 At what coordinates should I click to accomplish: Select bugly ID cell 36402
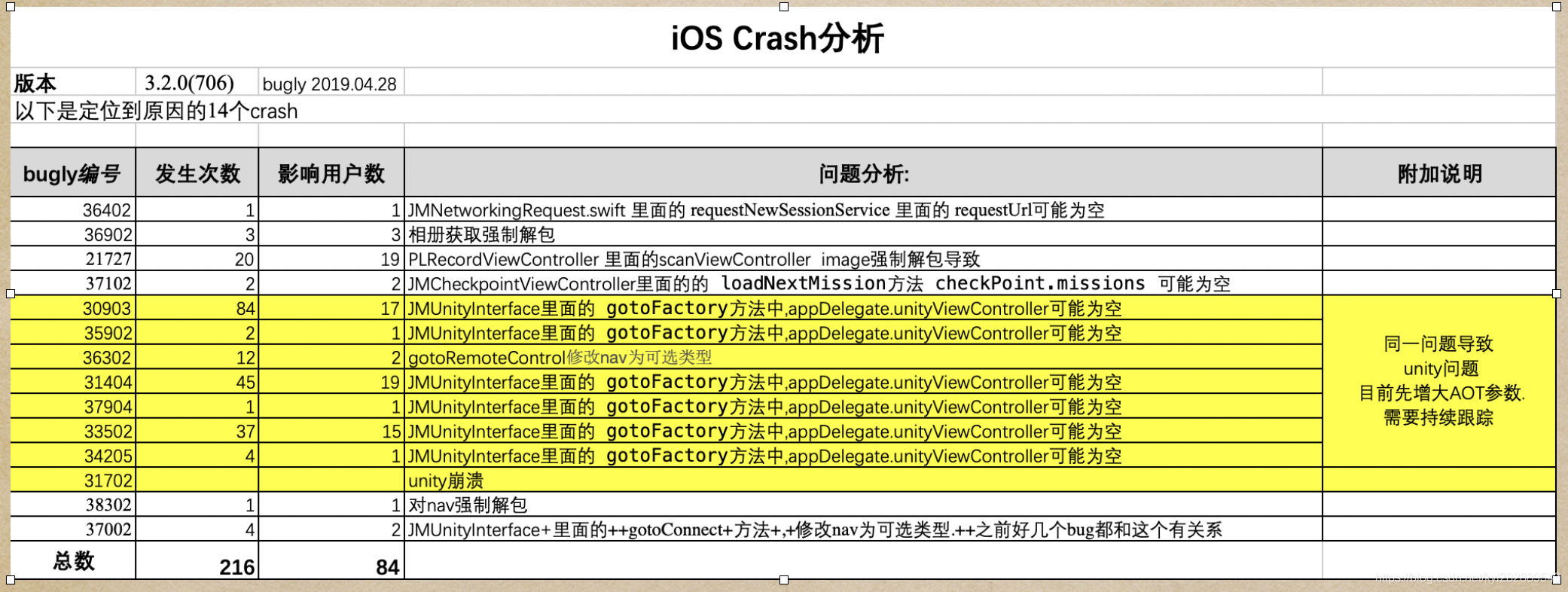pos(73,209)
